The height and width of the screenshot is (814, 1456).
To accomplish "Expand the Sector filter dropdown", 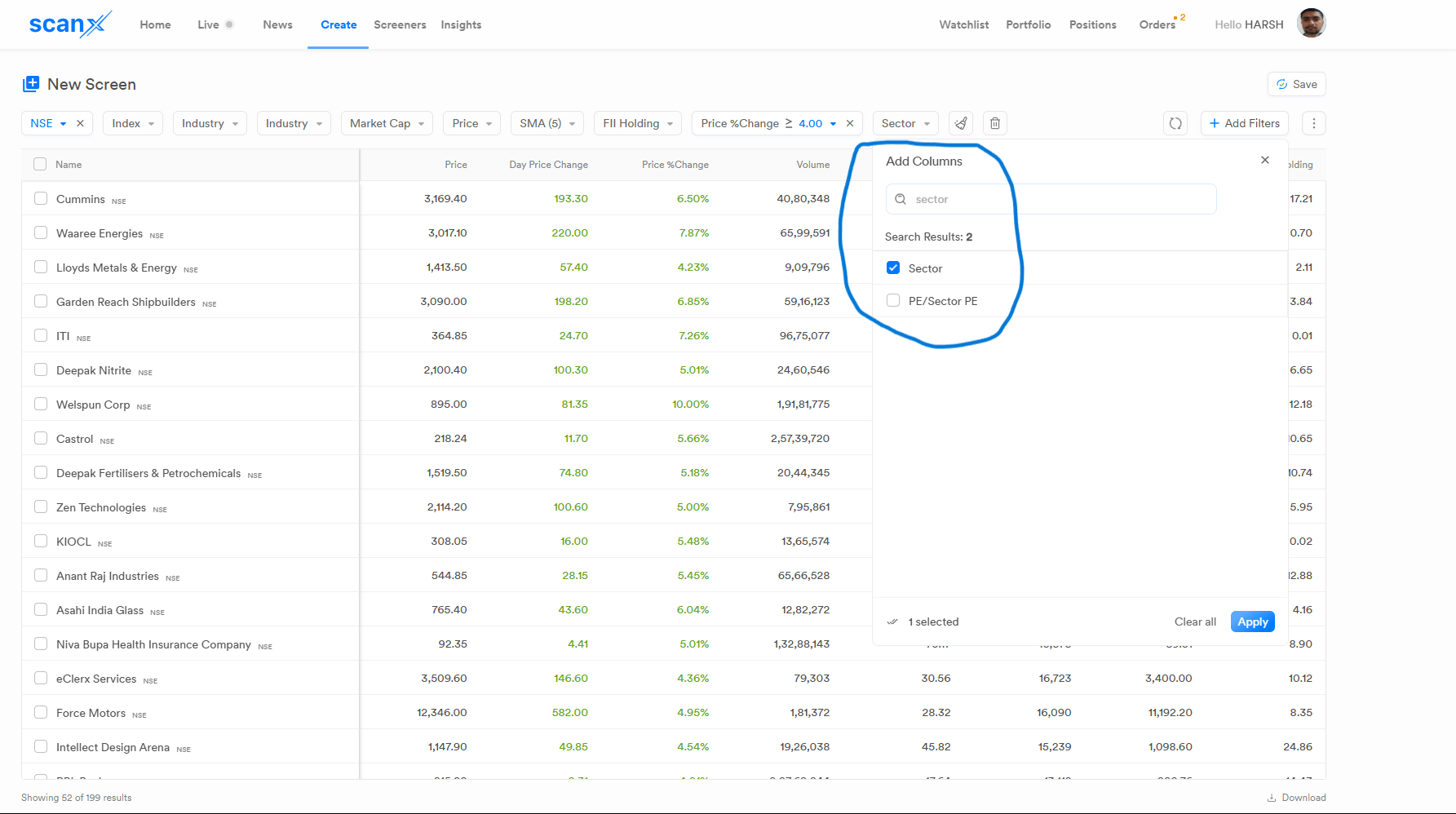I will tap(905, 123).
